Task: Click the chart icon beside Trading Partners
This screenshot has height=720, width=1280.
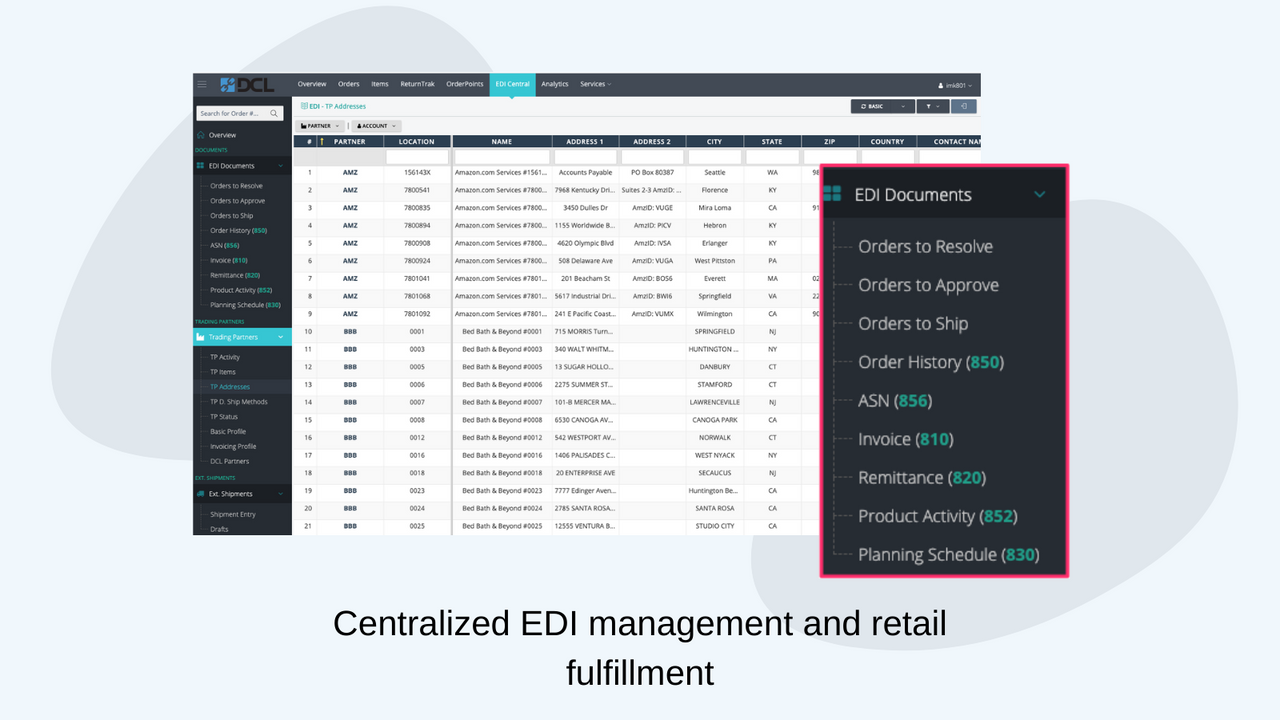Action: (x=201, y=337)
